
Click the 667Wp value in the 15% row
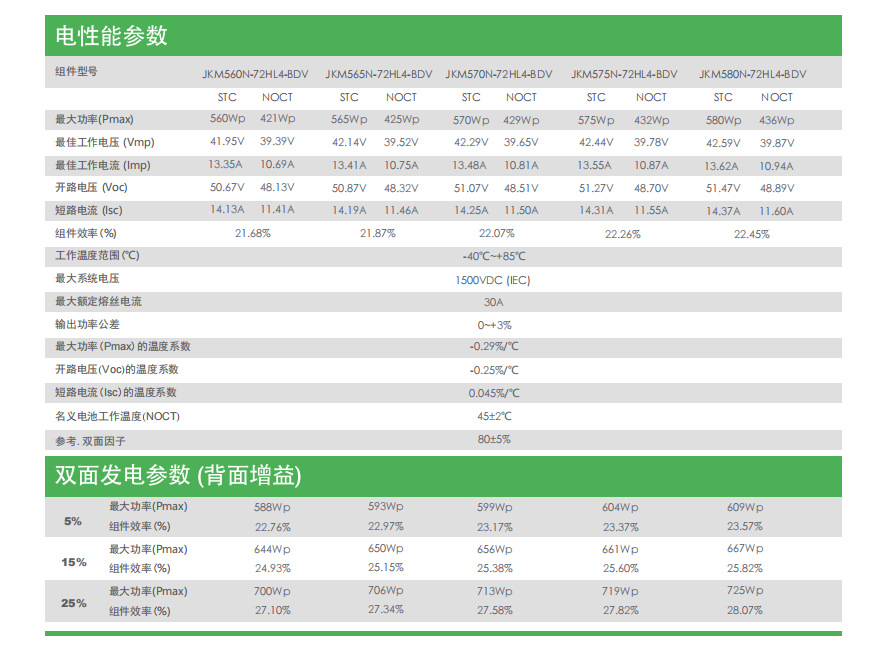pos(745,548)
